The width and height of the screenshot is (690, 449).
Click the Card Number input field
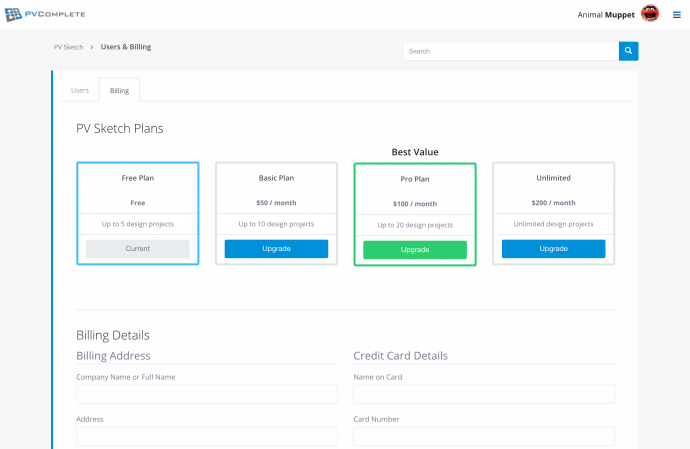pos(484,436)
